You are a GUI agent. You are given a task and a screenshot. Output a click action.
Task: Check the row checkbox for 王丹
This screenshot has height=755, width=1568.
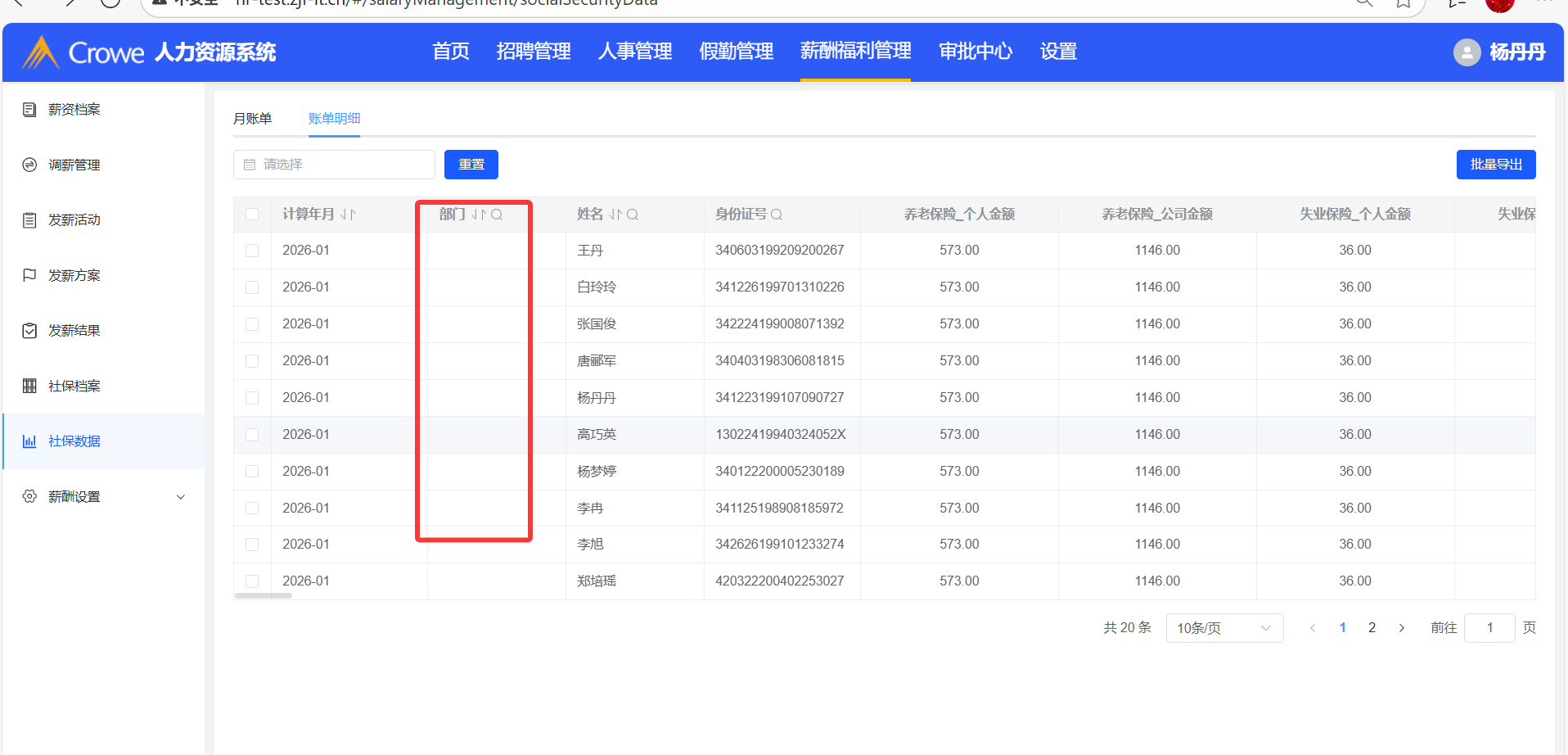[x=252, y=251]
